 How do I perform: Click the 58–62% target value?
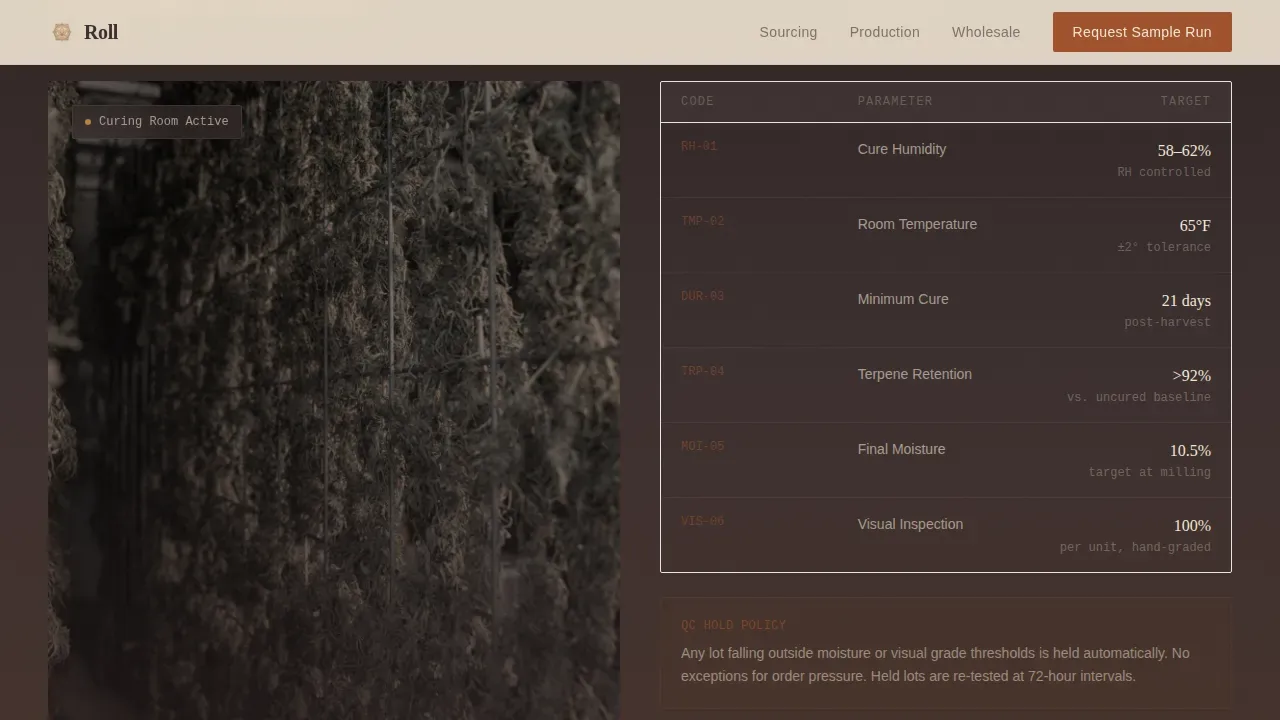point(1184,151)
